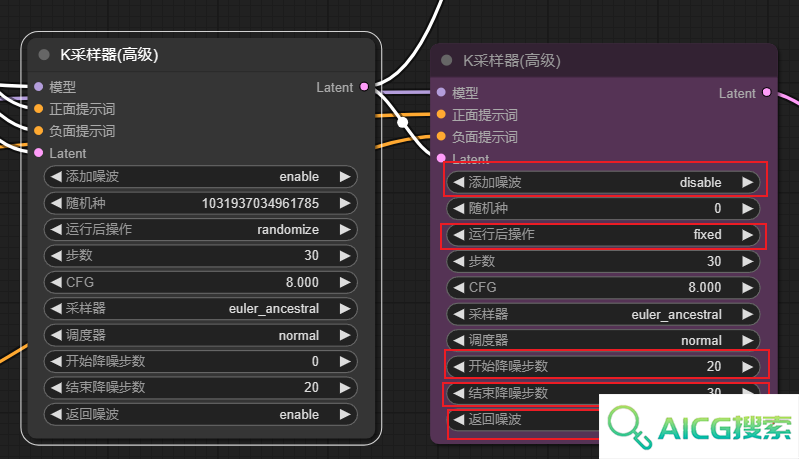799x459 pixels.
Task: Click the left node's Latent output socket
Action: coord(364,87)
